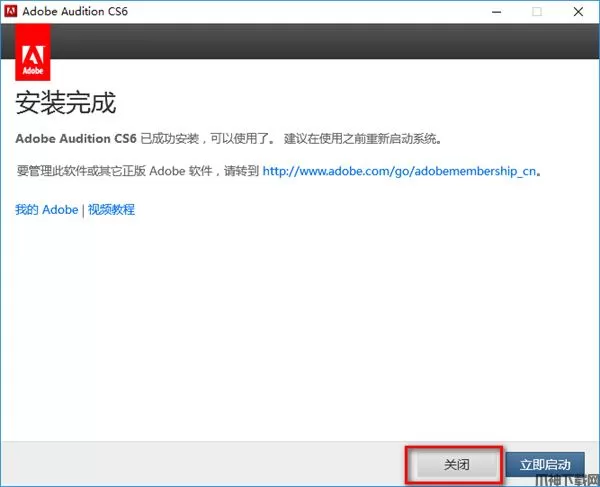Click the 关闭 button
This screenshot has height=487, width=600.
point(457,464)
